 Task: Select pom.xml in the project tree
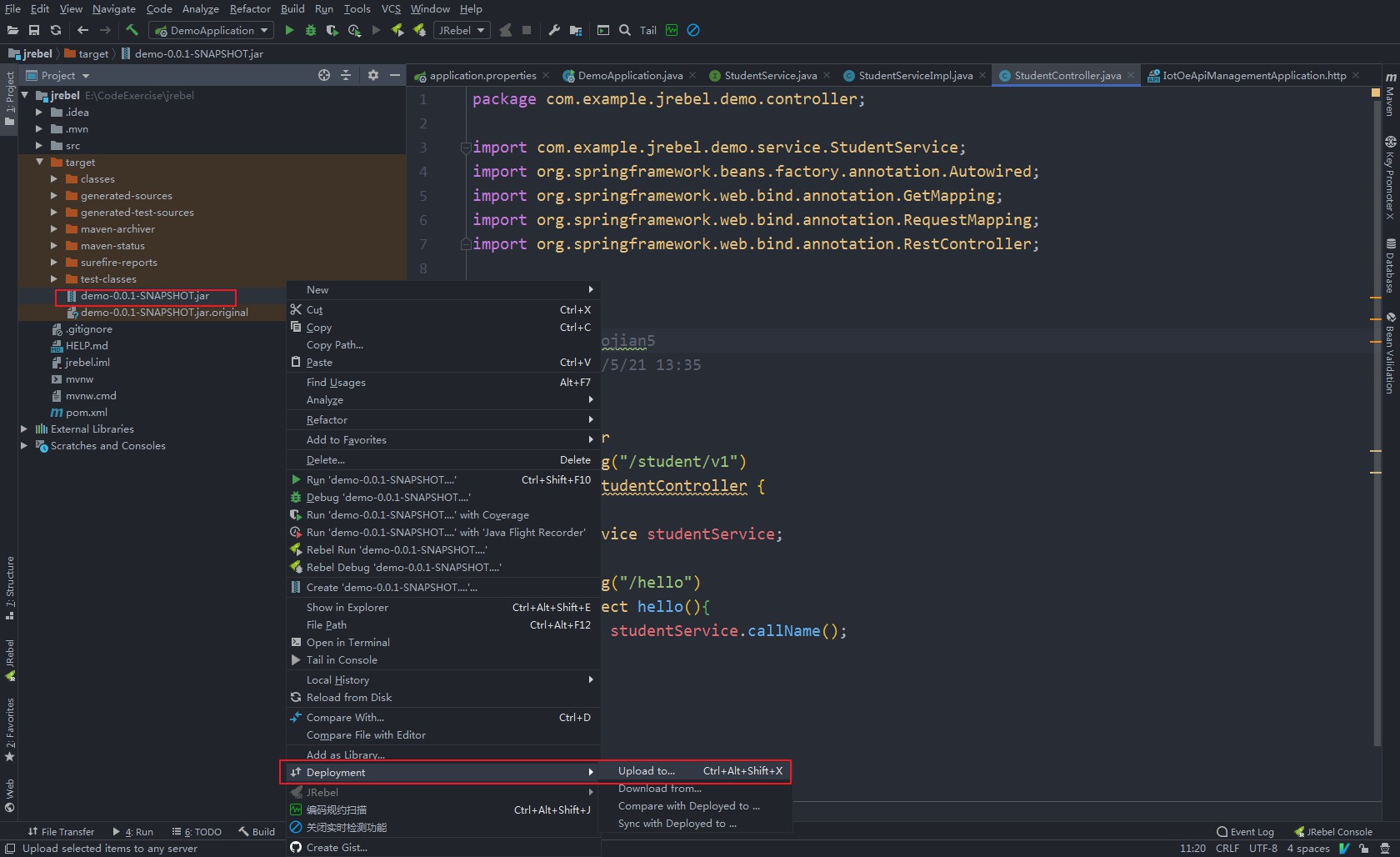pos(87,413)
